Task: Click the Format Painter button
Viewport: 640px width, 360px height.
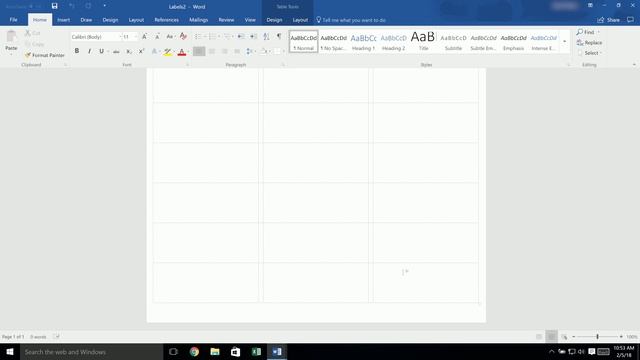Action: [44, 55]
